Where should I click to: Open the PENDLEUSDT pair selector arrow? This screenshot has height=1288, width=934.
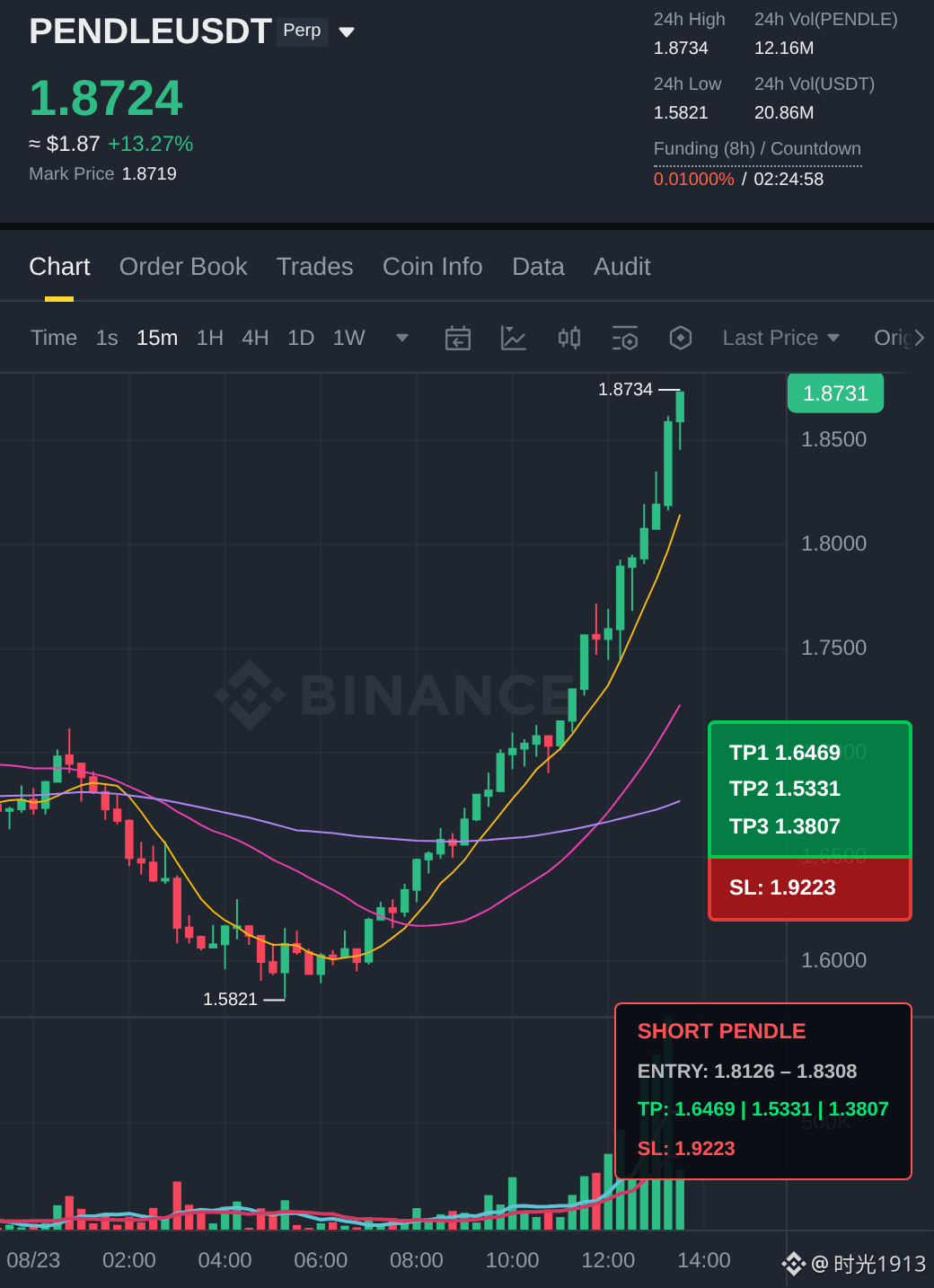pos(347,32)
